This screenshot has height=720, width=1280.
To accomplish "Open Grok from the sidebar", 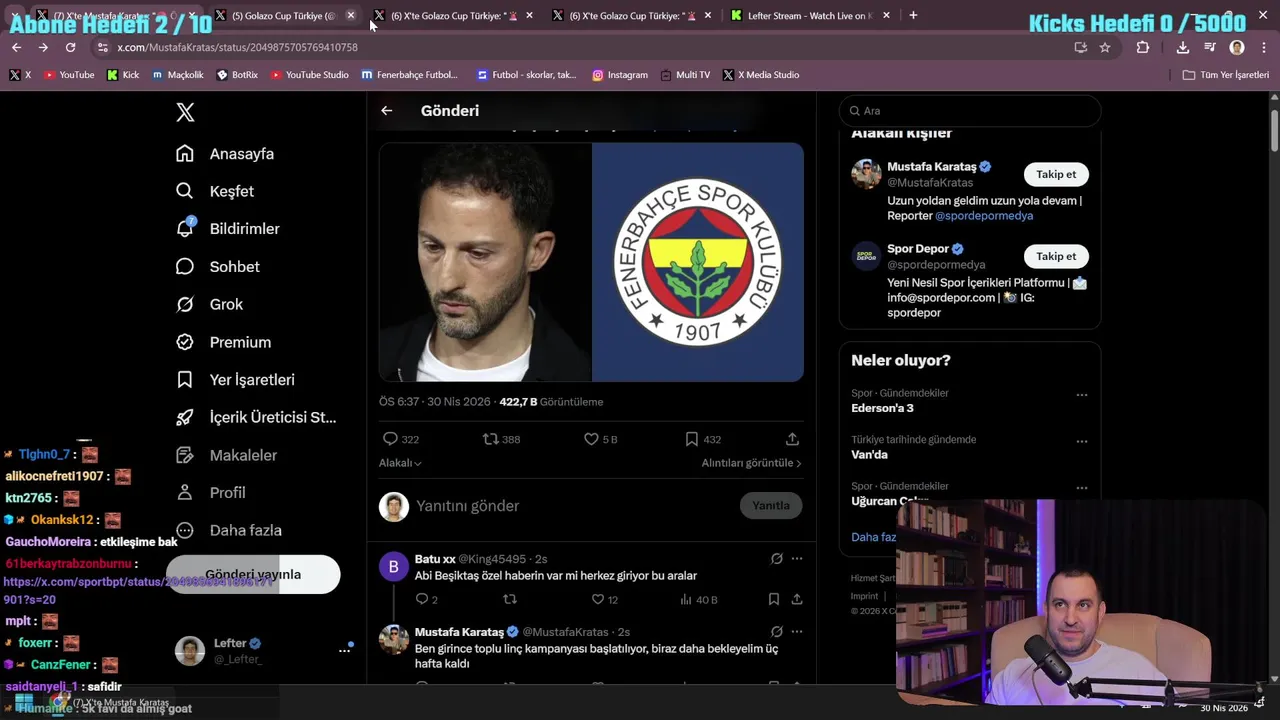I will pyautogui.click(x=210, y=304).
